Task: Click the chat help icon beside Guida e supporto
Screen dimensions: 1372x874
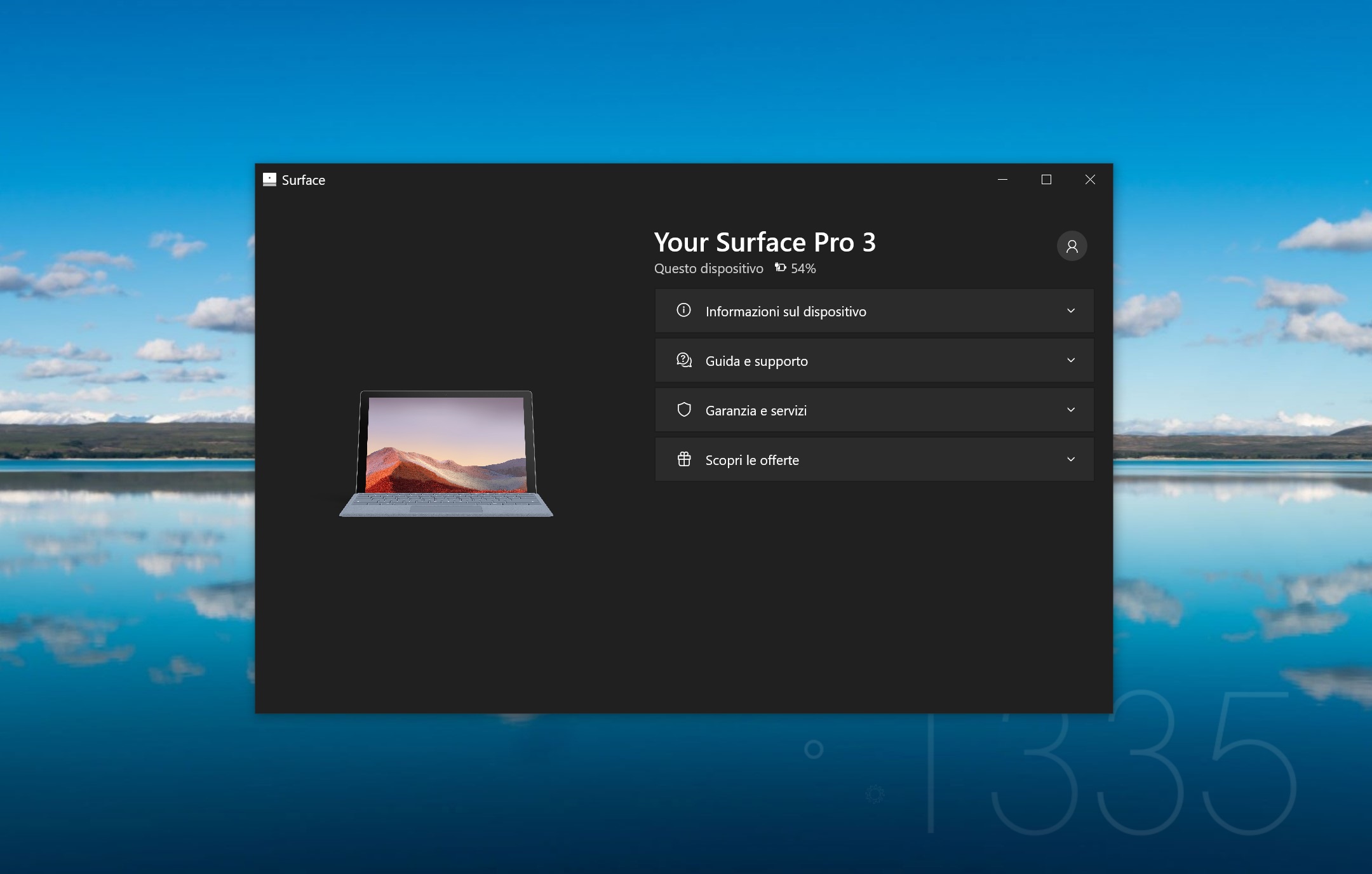Action: click(x=684, y=360)
